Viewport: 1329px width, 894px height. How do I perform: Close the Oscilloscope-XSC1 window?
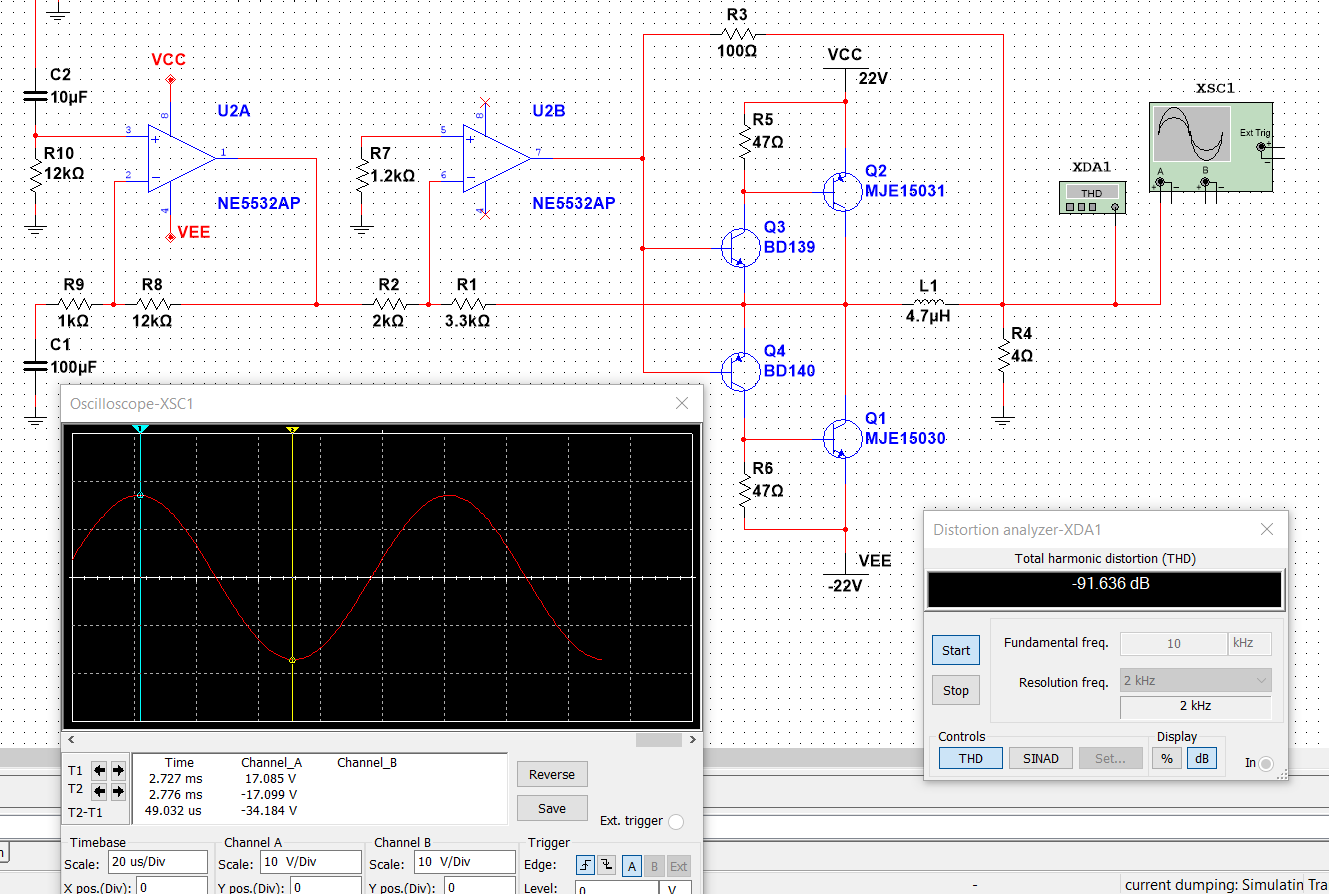coord(682,403)
